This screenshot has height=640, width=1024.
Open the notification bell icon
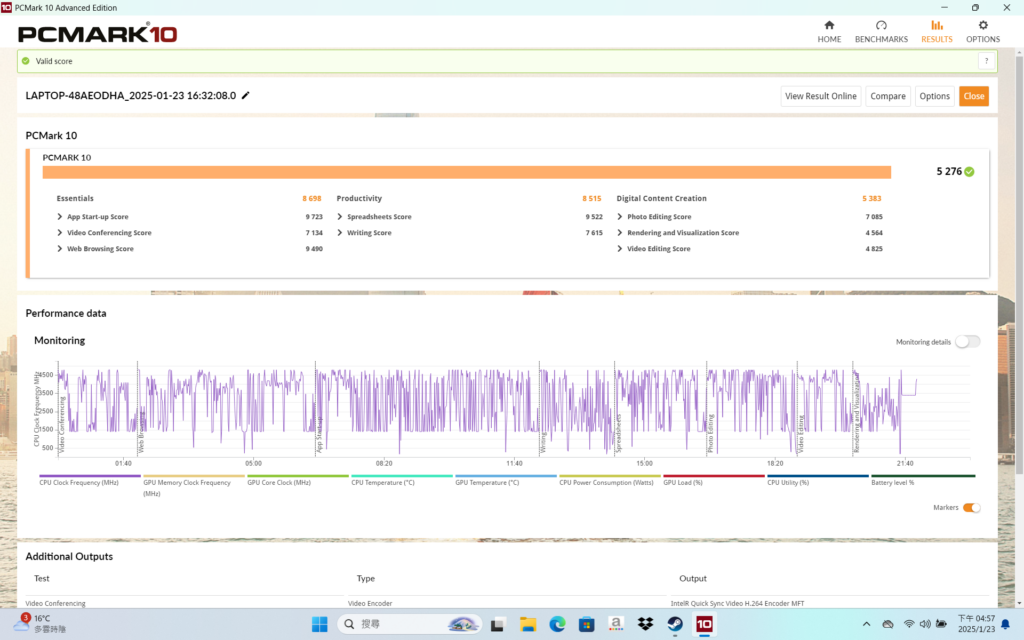click(x=1006, y=624)
